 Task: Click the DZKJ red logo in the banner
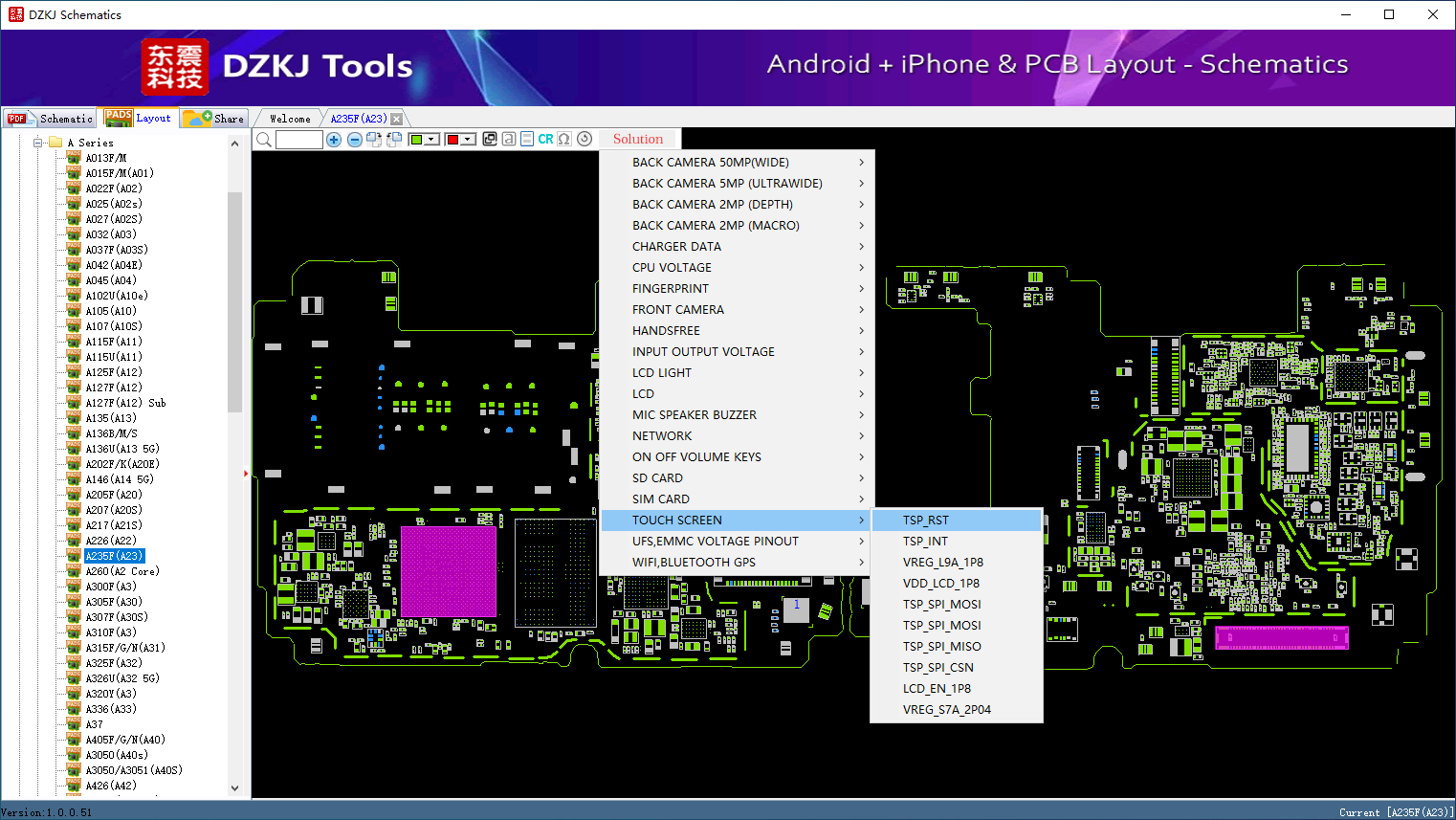click(x=174, y=67)
